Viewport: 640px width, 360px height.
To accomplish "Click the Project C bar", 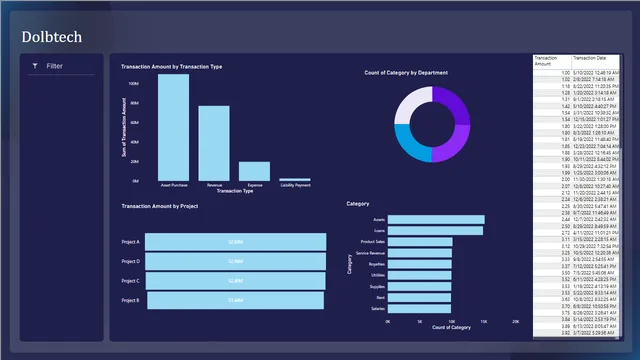I will pyautogui.click(x=236, y=281).
